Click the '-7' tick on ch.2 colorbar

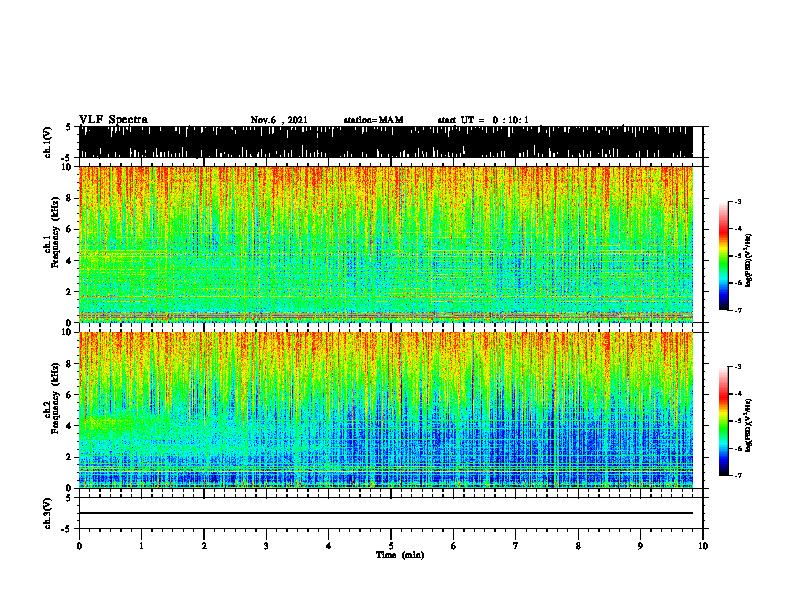click(737, 475)
